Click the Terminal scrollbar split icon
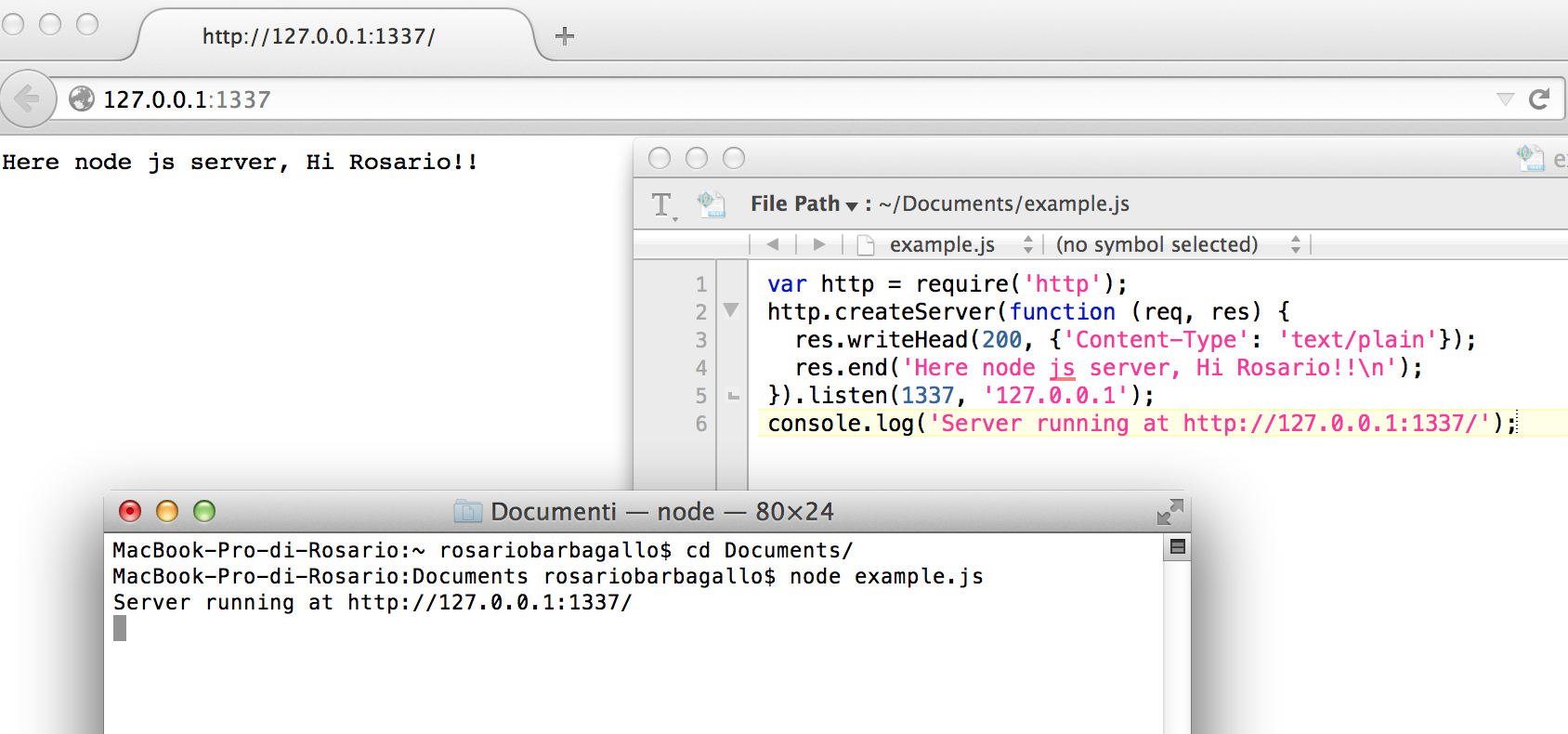The image size is (1568, 734). tap(1177, 547)
